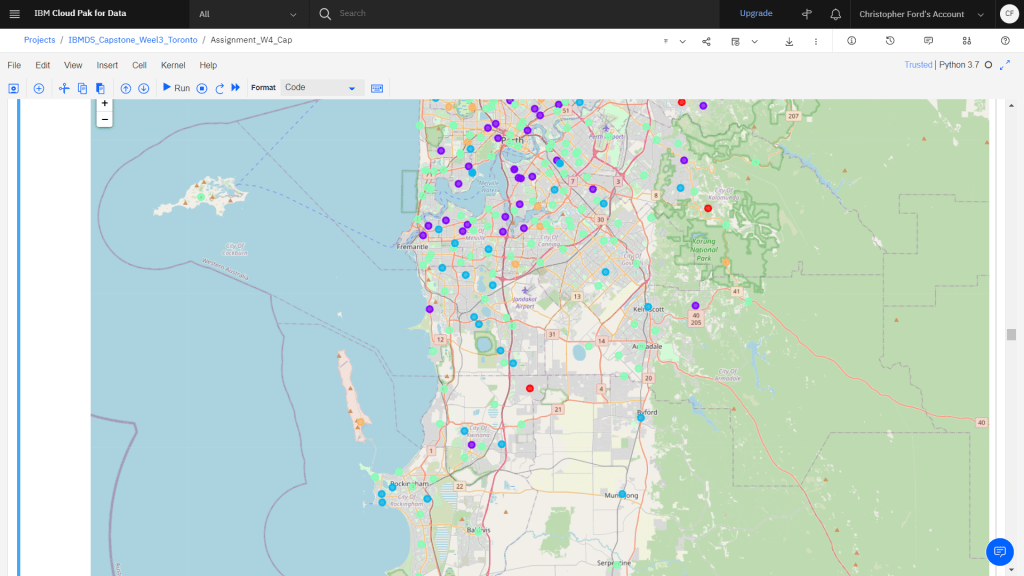Screen dimensions: 1024x576
Task: Open the hamburger navigation menu
Action: click(x=14, y=14)
